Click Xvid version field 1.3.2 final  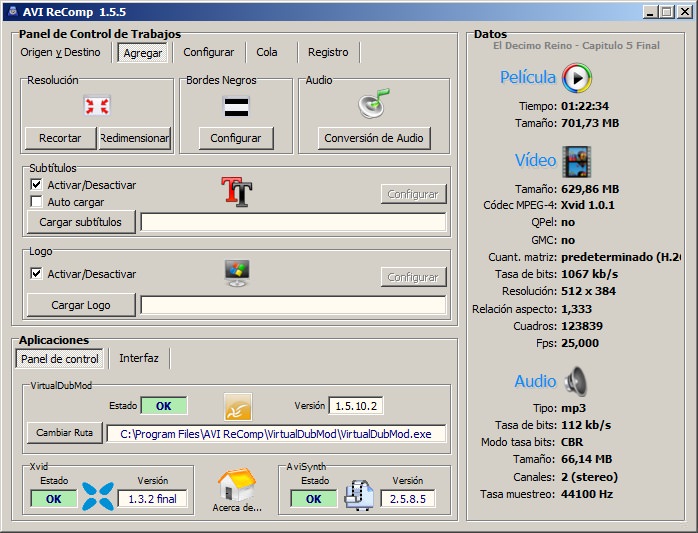click(152, 499)
